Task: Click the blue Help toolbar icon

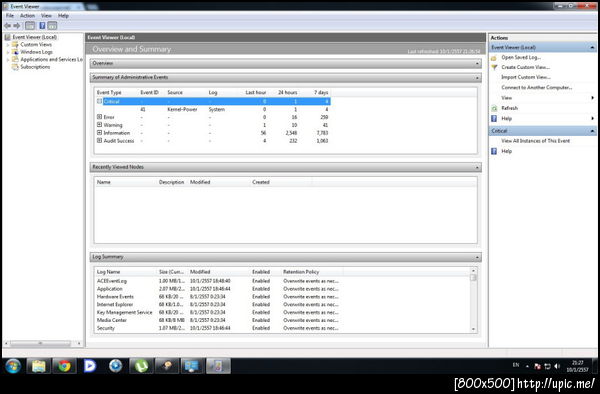Action: point(42,26)
